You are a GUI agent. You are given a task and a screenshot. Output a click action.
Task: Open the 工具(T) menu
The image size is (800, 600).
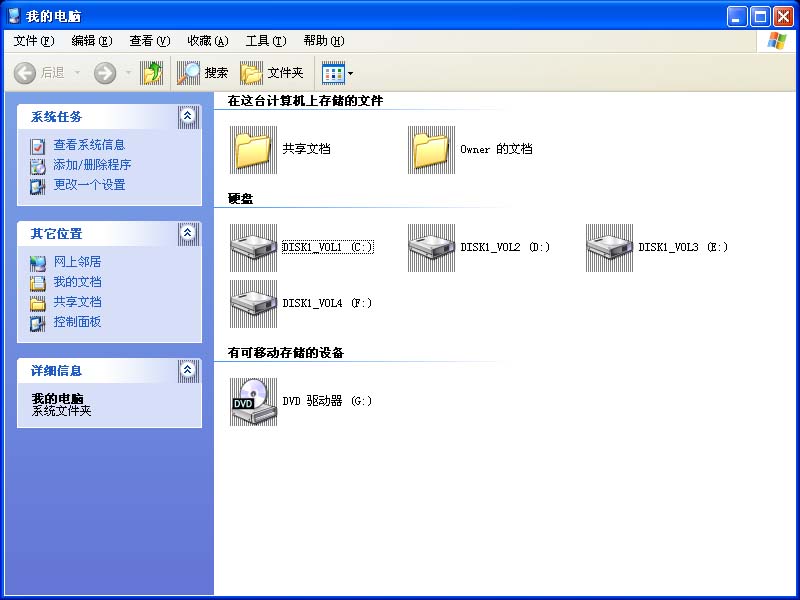click(266, 41)
